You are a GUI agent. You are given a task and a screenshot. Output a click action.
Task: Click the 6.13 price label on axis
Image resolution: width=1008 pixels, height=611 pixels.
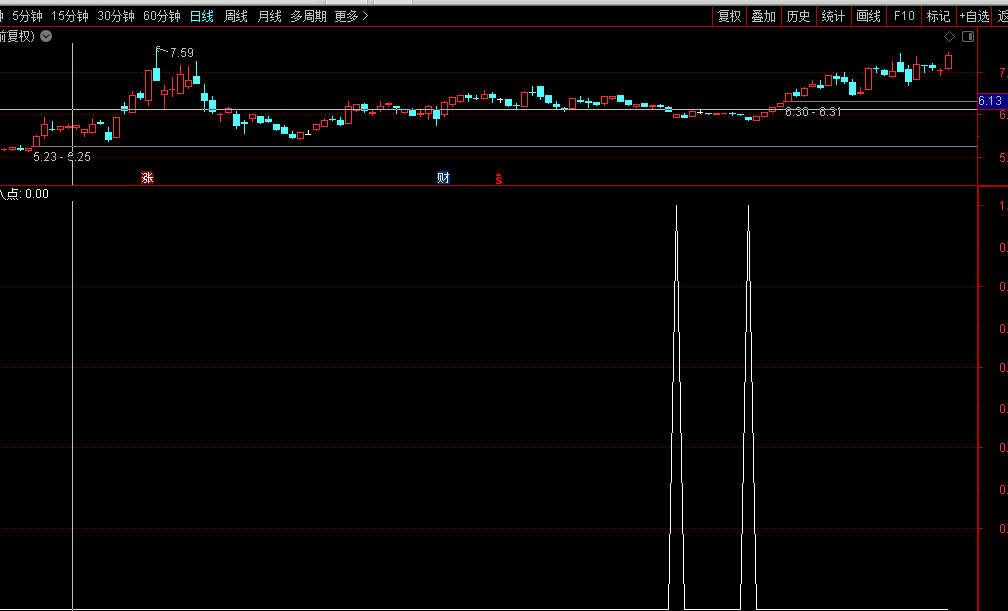click(x=990, y=101)
